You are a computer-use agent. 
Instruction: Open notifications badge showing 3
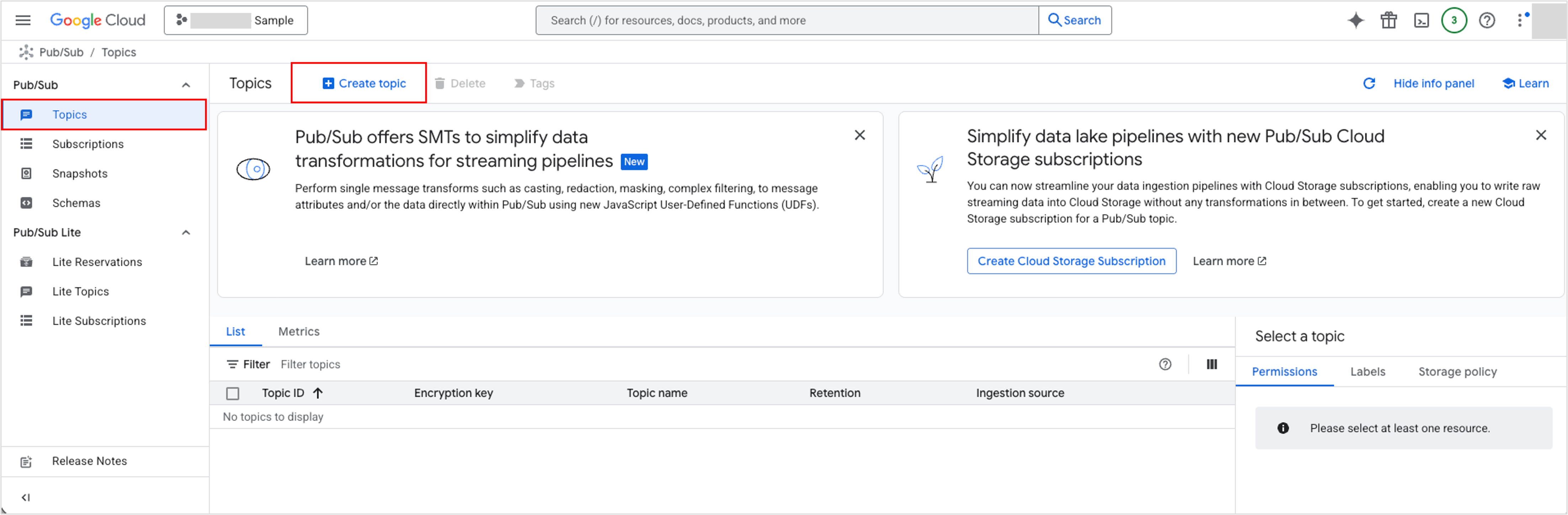pos(1454,20)
